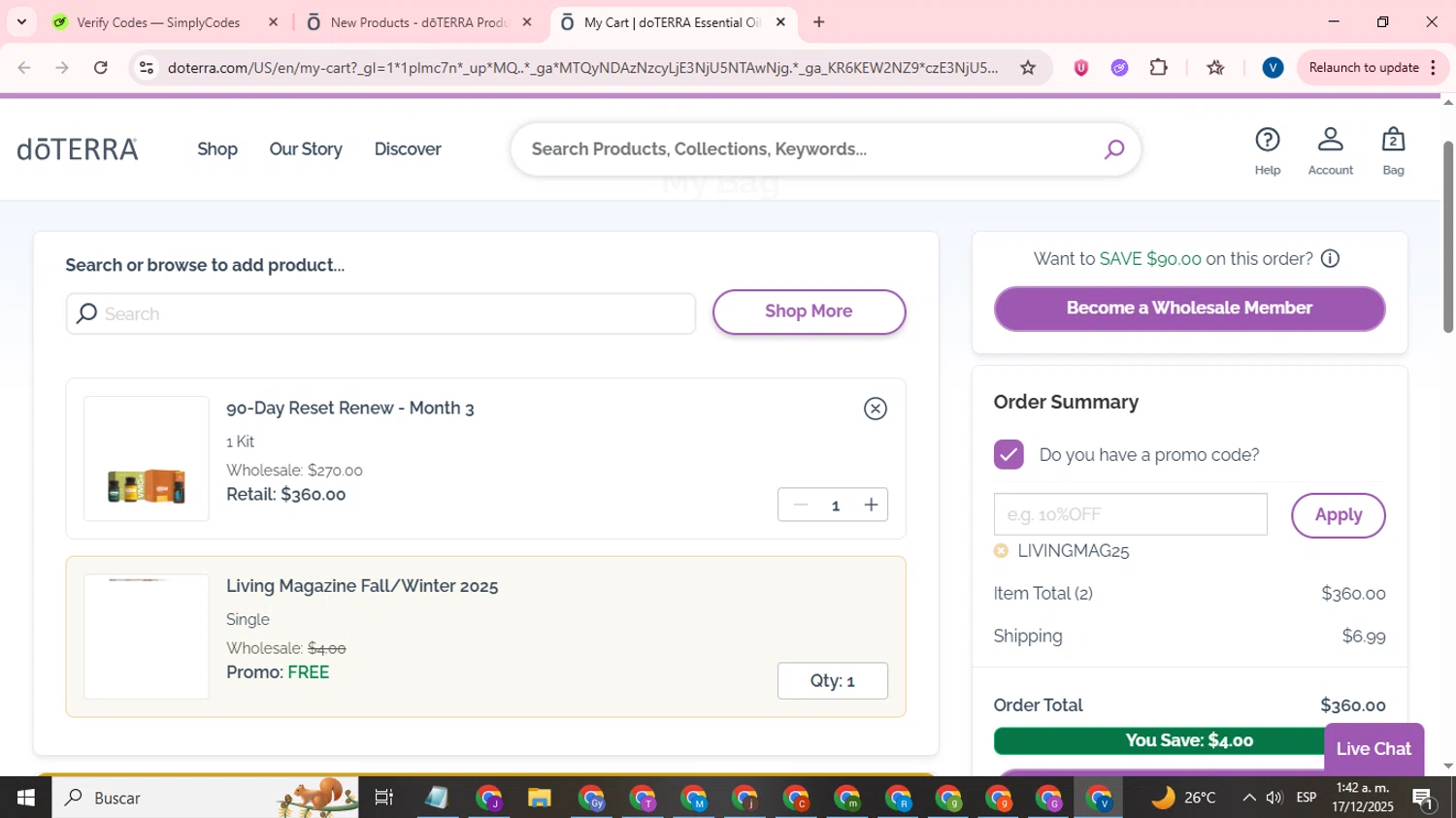Close the Verify Codes — SimplyCodes tab
The width and height of the screenshot is (1456, 818).
(273, 22)
